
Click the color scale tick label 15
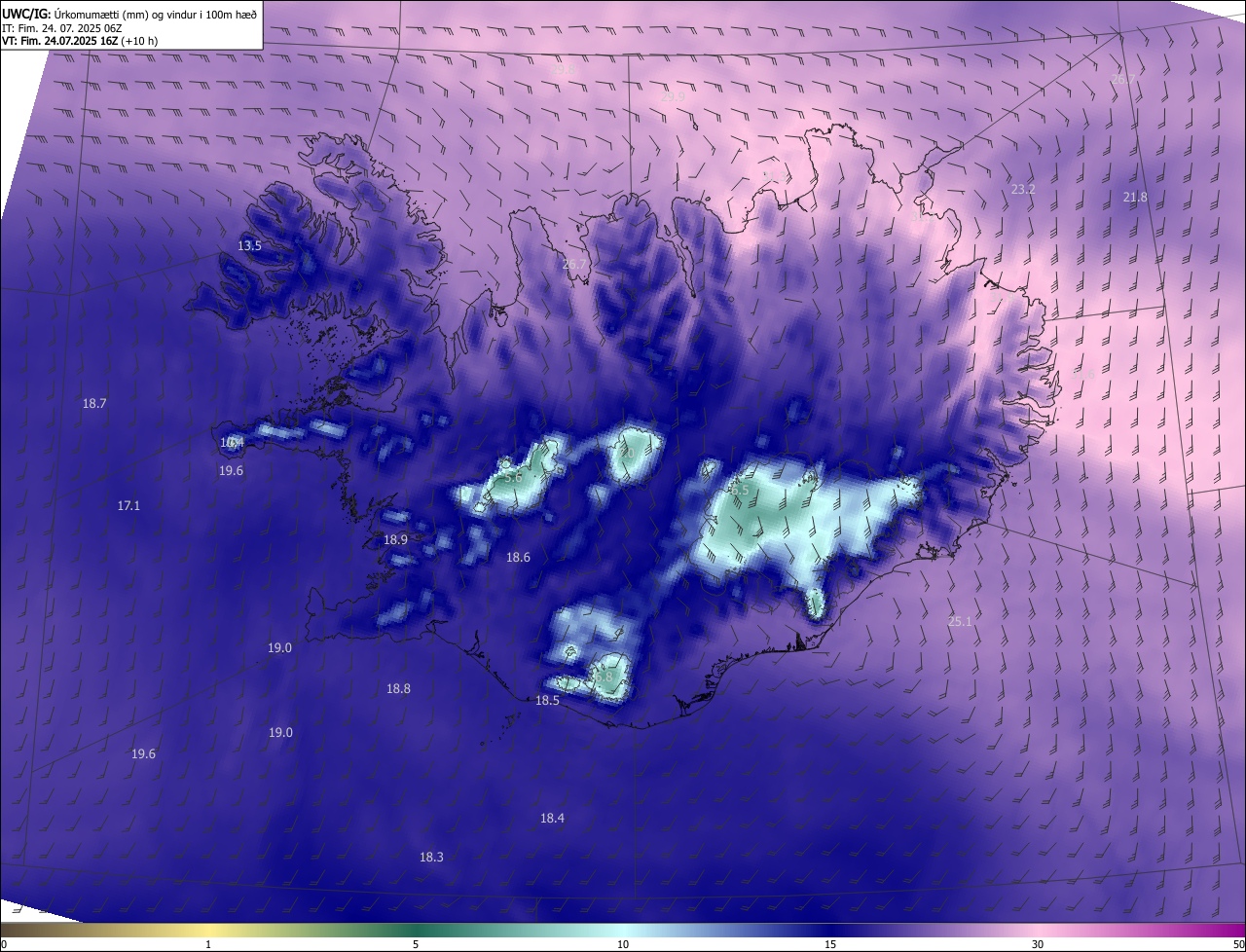click(830, 944)
